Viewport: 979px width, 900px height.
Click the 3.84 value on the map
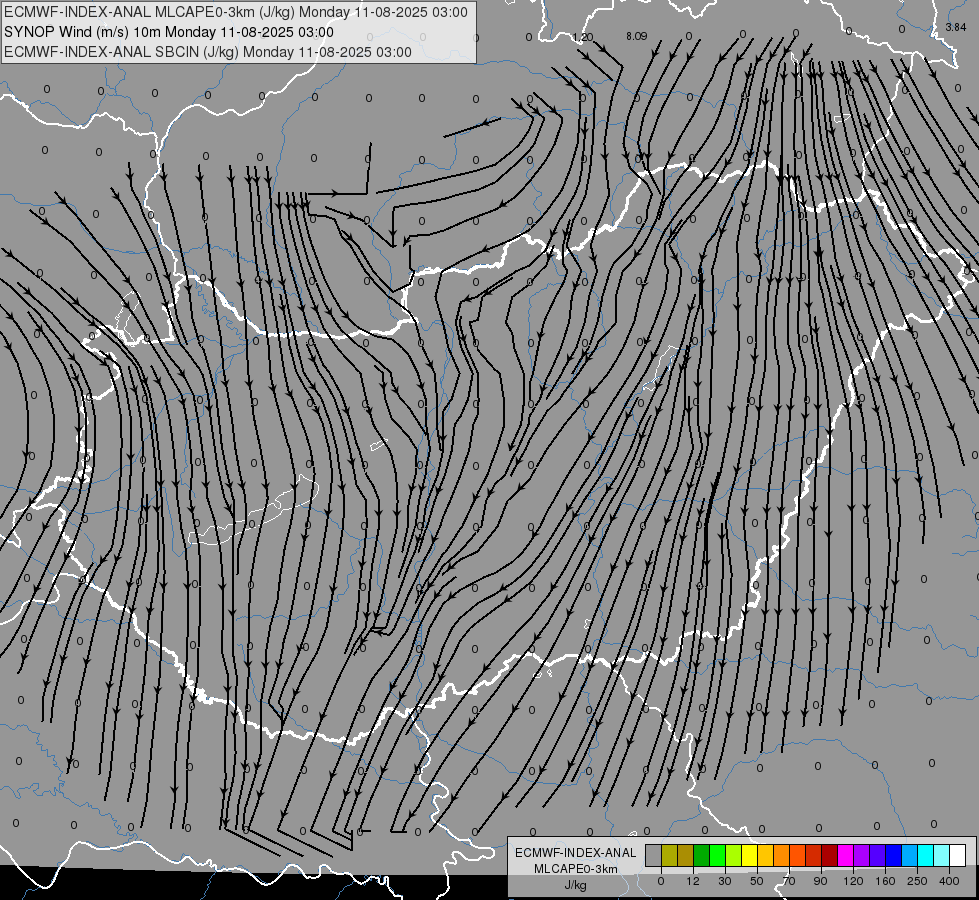[955, 27]
